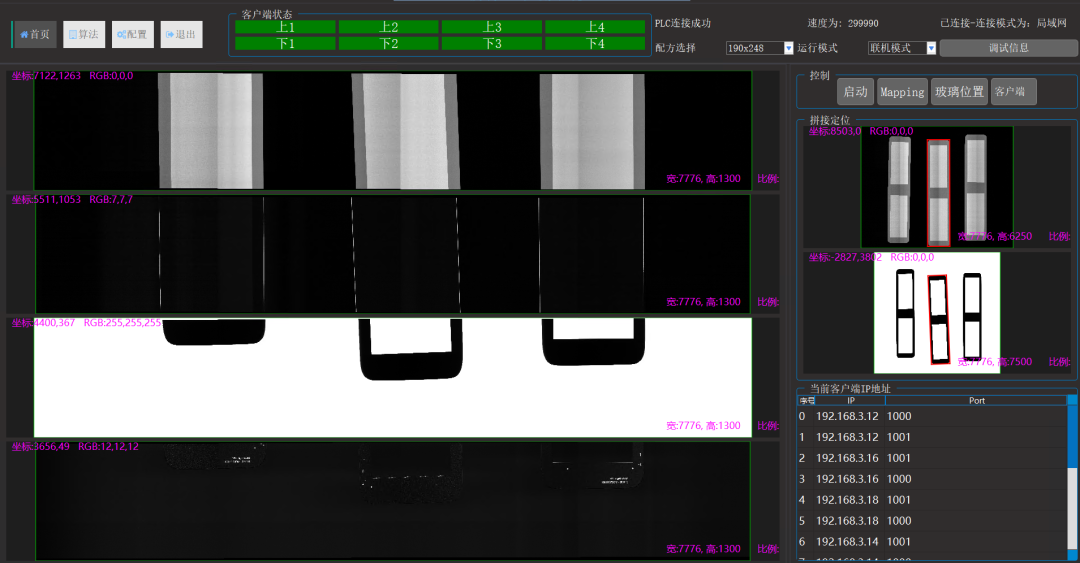This screenshot has width=1080, height=563.
Task: Select client status indicator 下2
Action: pyautogui.click(x=388, y=43)
